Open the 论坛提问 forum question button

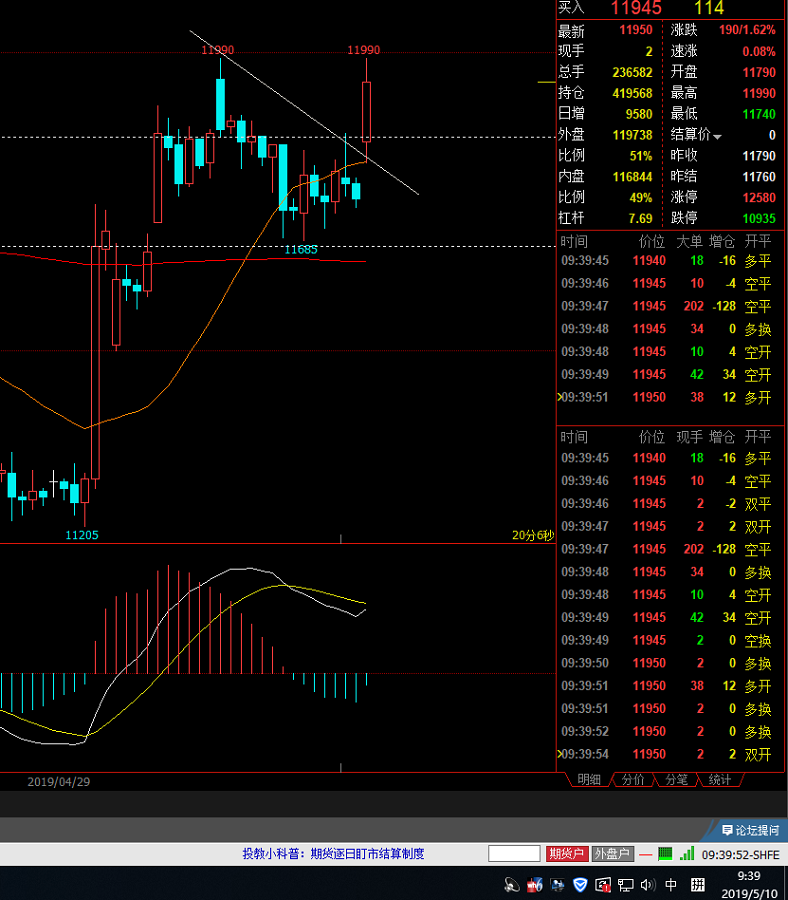[750, 830]
